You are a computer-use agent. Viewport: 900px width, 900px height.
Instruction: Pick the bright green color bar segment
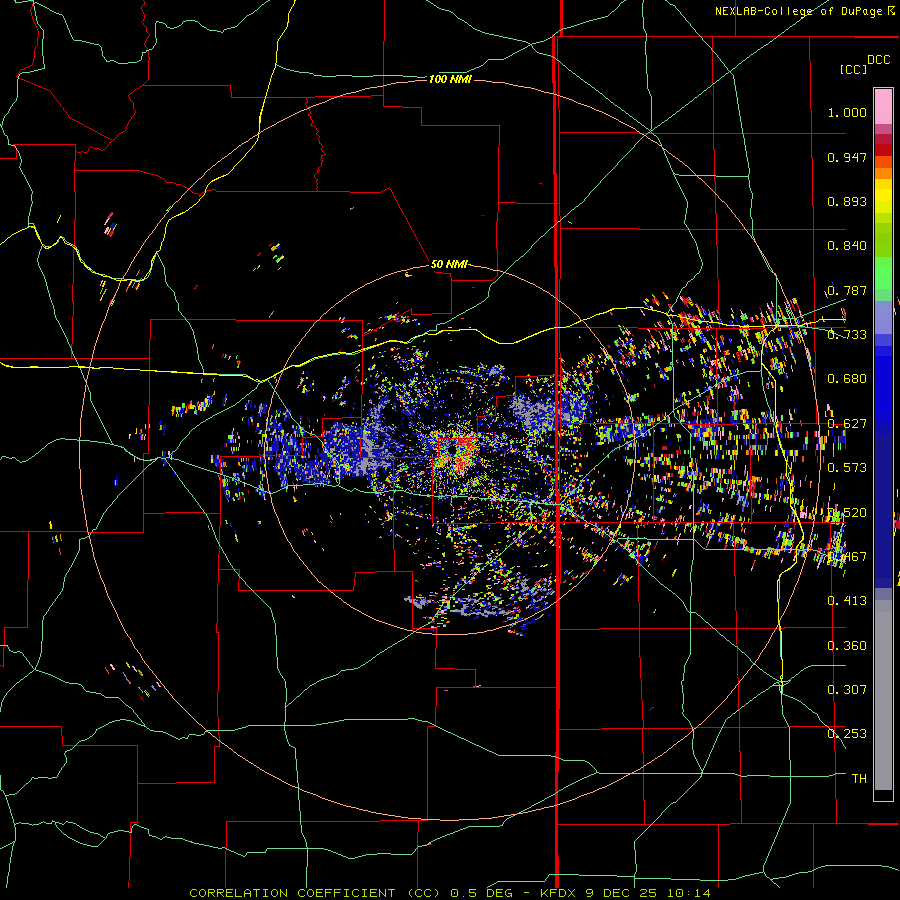point(883,273)
